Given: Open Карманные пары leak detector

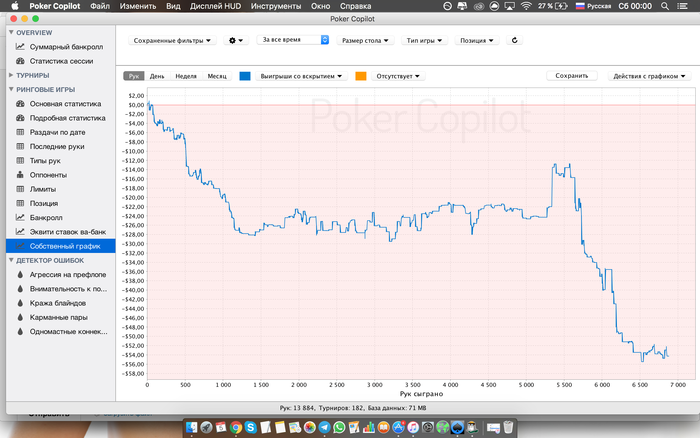Looking at the screenshot, I should [59, 316].
